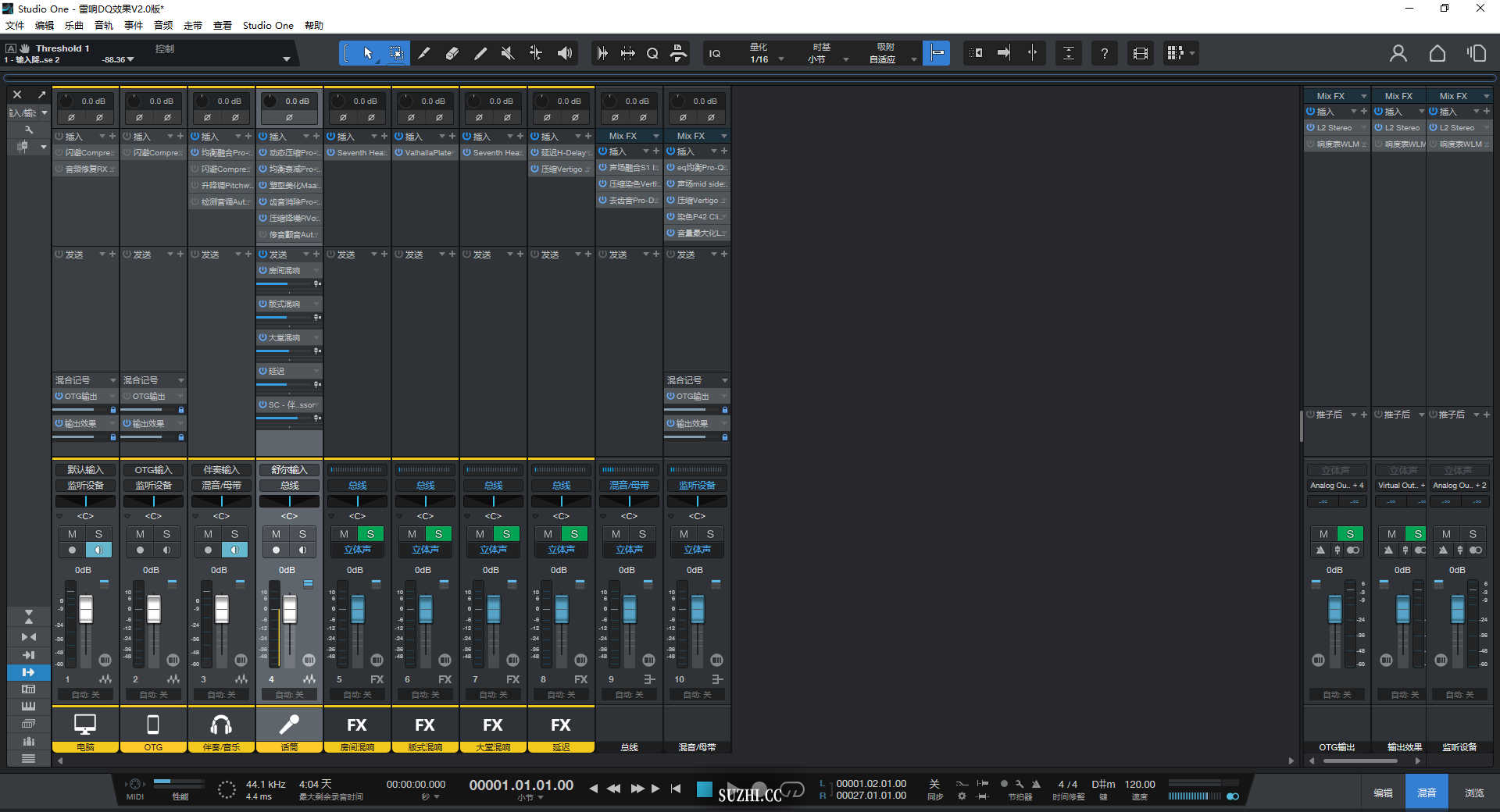Viewport: 1500px width, 812px height.
Task: Toggle solo on OTG输出 output channel
Action: coord(1350,534)
